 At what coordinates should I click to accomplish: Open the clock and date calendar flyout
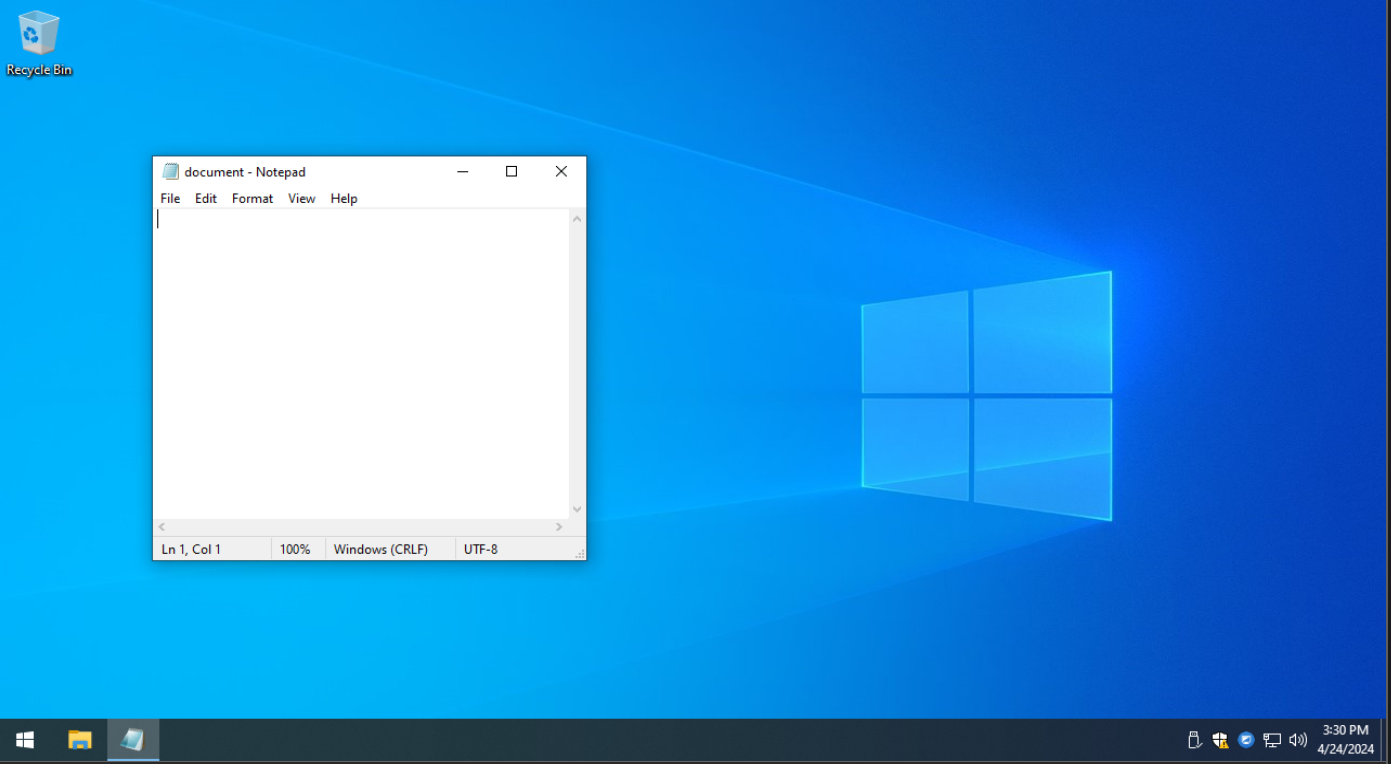(1345, 740)
